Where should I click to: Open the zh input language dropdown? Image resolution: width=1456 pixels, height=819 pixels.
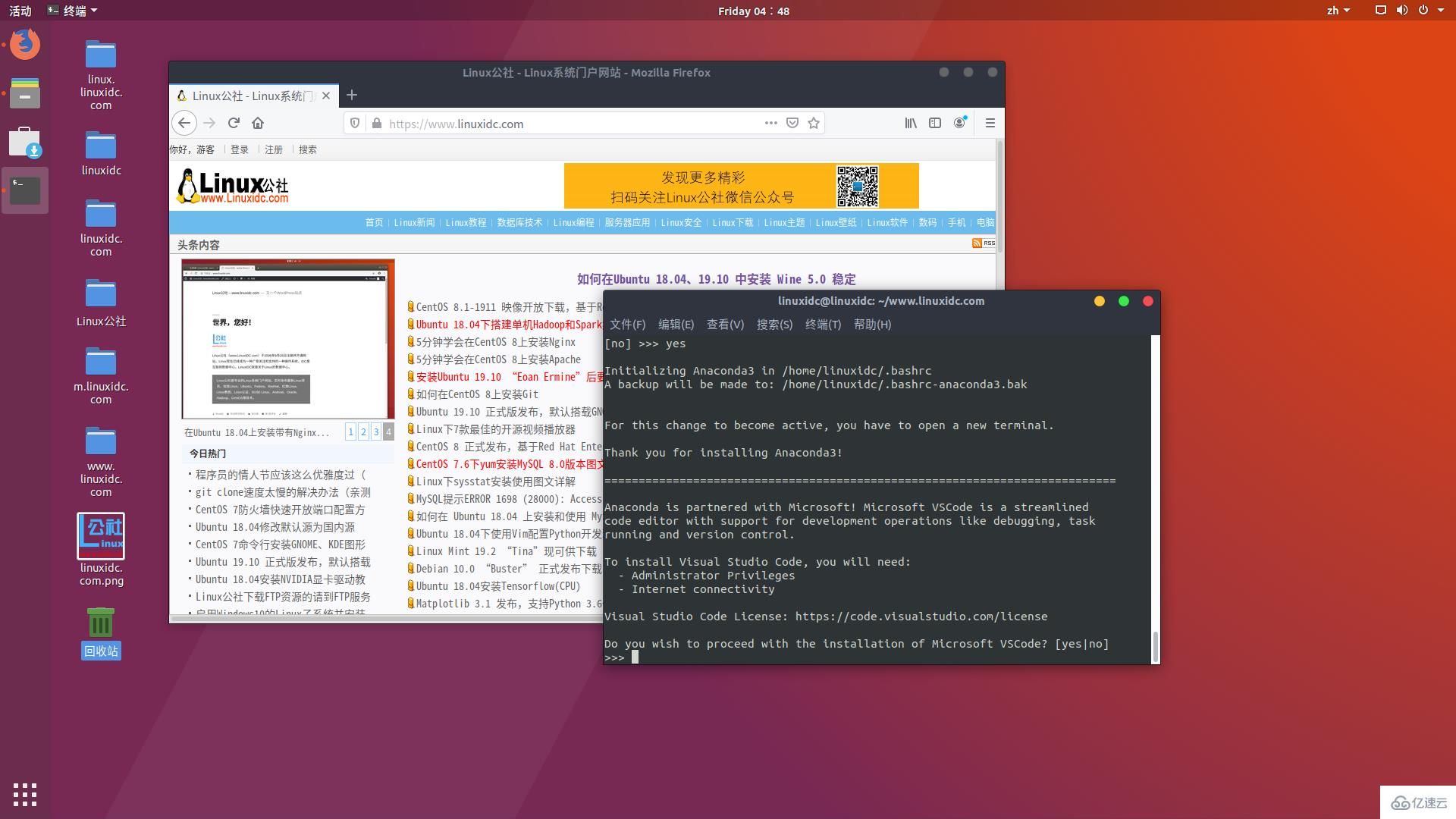1338,11
